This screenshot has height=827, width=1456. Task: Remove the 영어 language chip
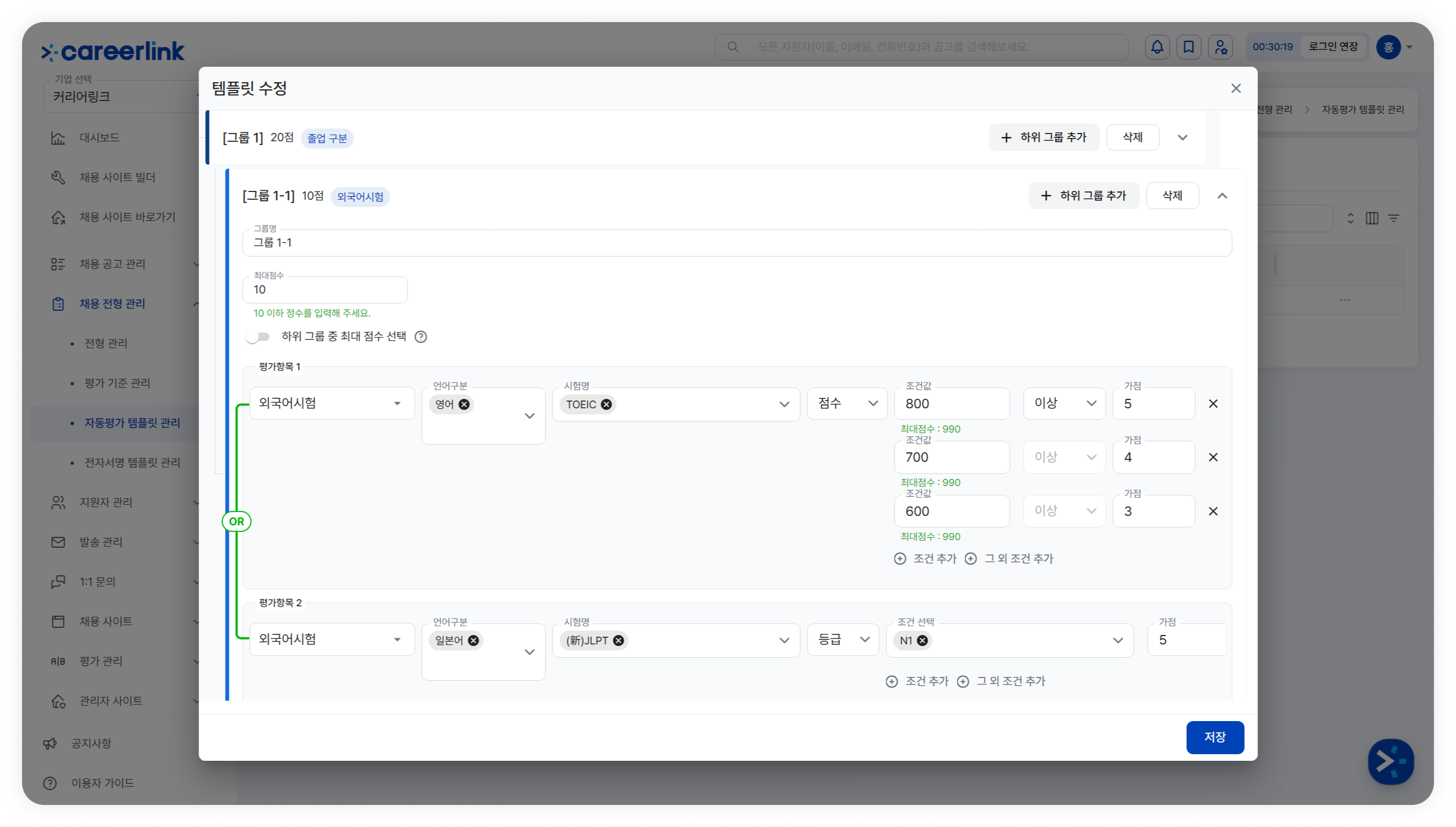464,404
